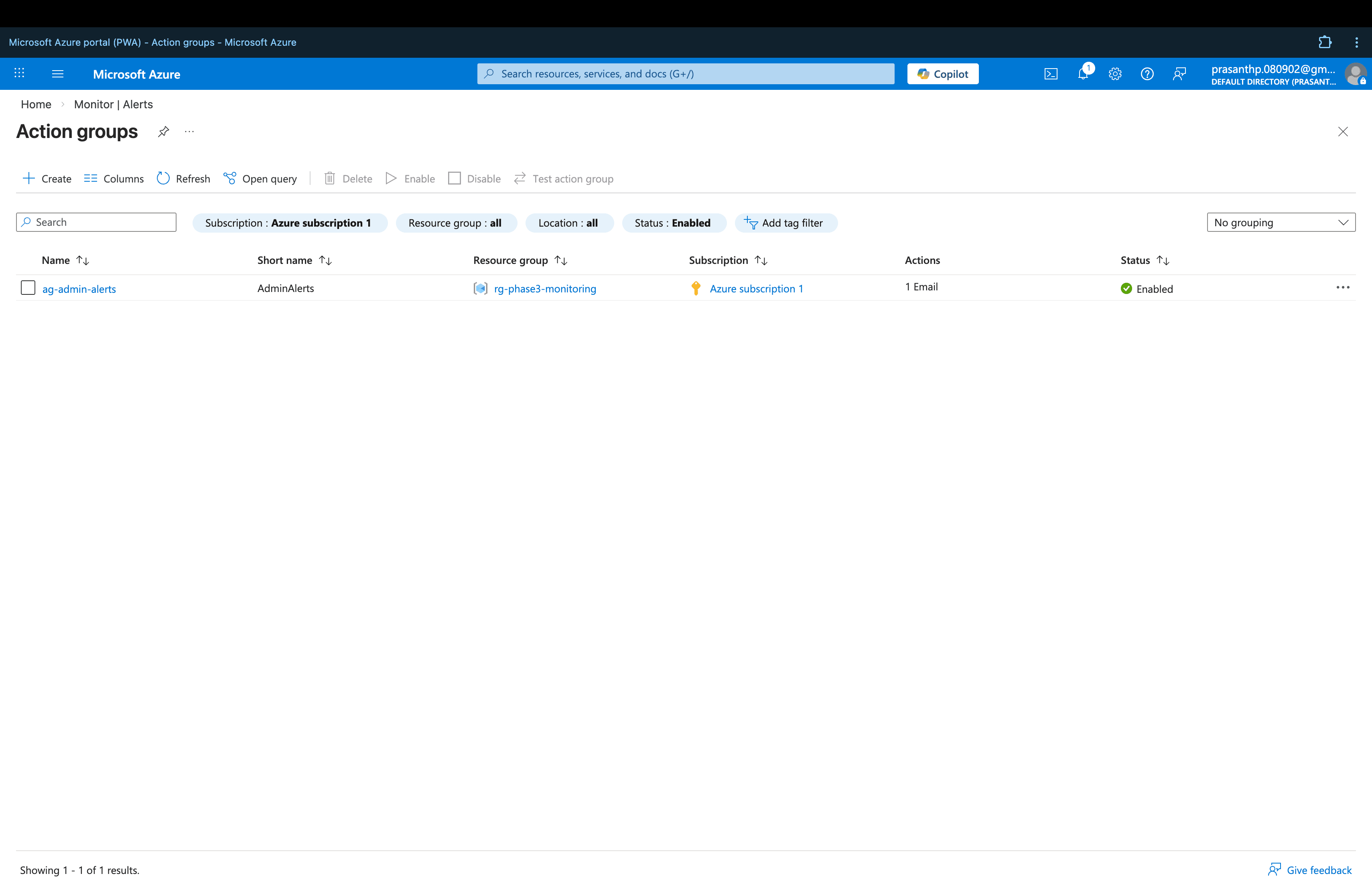Click the Create toolbar command
This screenshot has height=888, width=1372.
click(x=47, y=178)
